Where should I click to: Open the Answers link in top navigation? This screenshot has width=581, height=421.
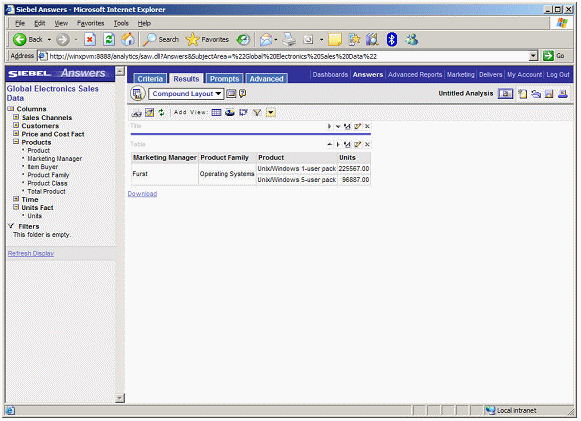(368, 74)
